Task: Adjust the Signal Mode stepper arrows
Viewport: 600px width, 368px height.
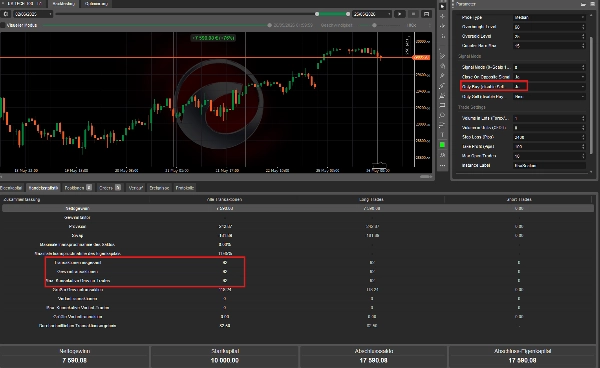Action: 583,67
